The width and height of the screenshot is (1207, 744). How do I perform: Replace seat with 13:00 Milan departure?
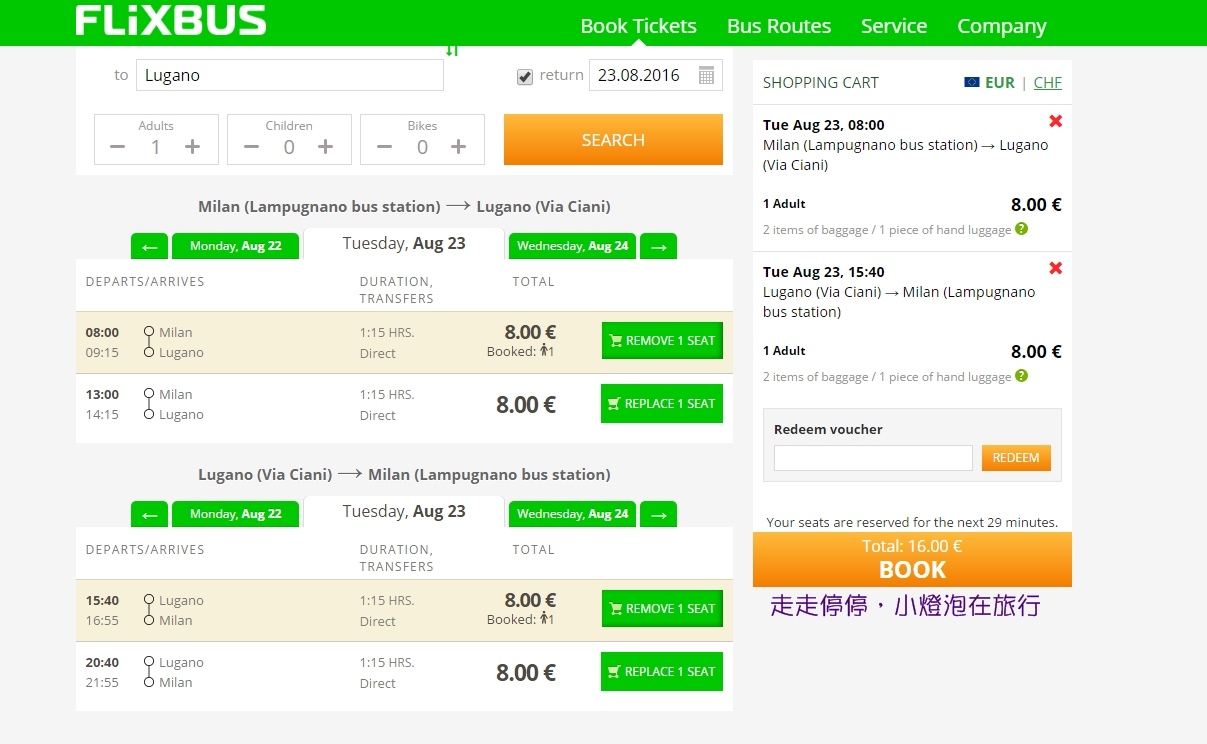662,404
